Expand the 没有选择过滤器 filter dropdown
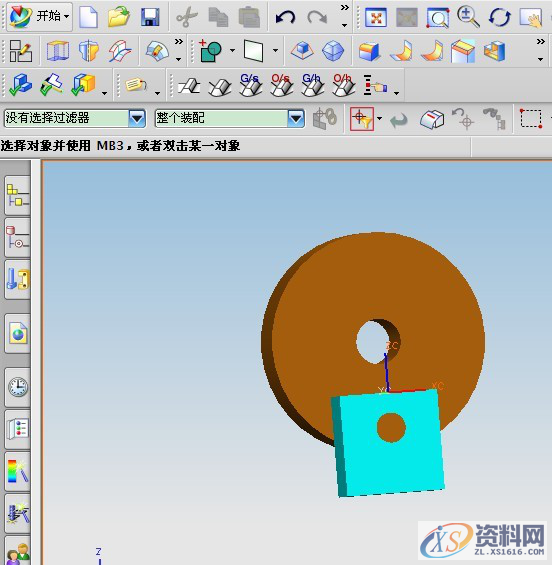 [x=137, y=118]
